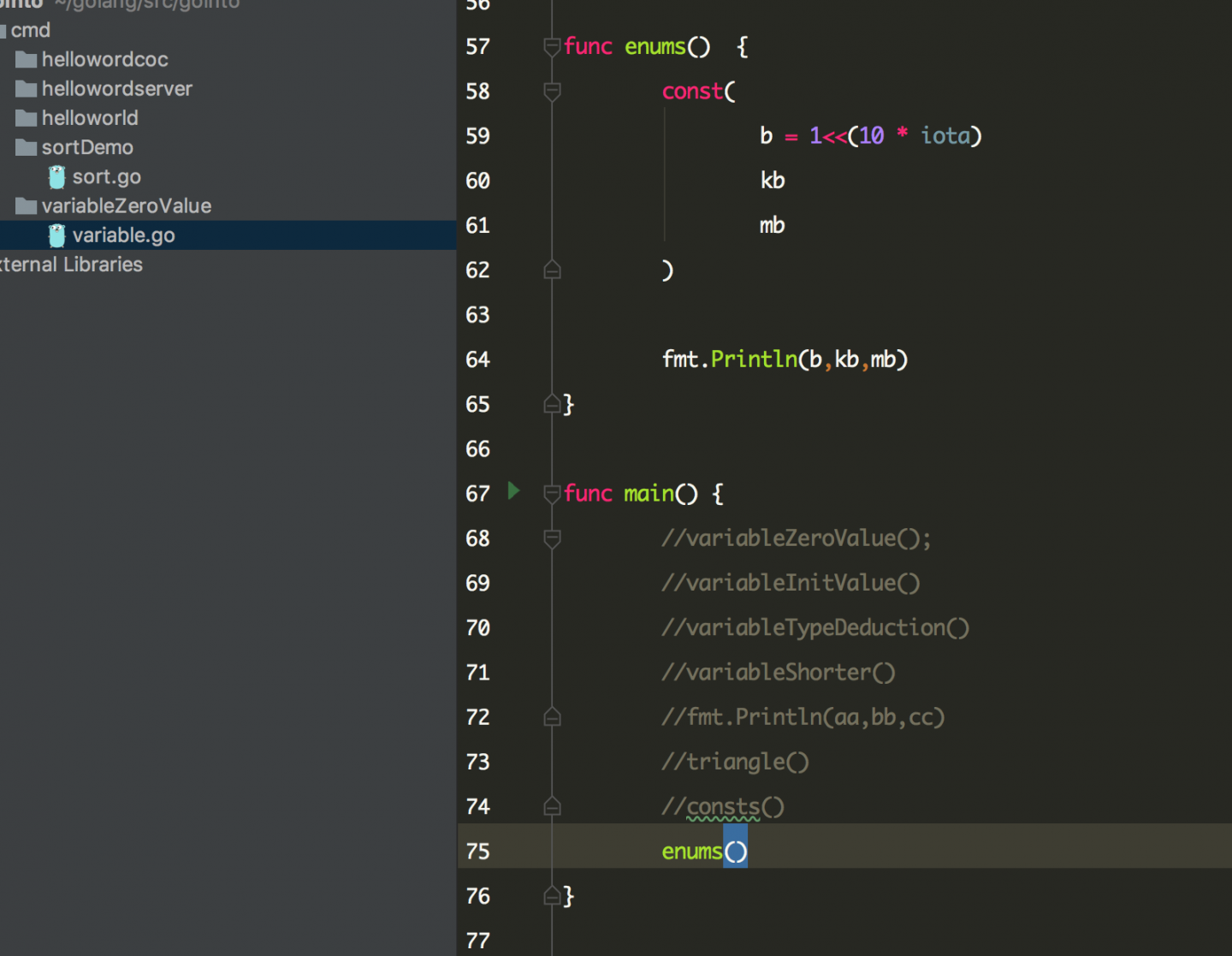
Task: Collapse func main at line 67
Action: tap(552, 494)
